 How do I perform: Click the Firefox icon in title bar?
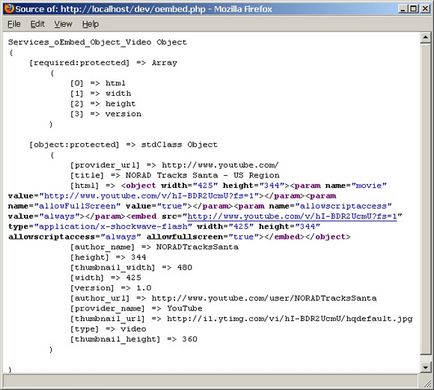point(9,8)
